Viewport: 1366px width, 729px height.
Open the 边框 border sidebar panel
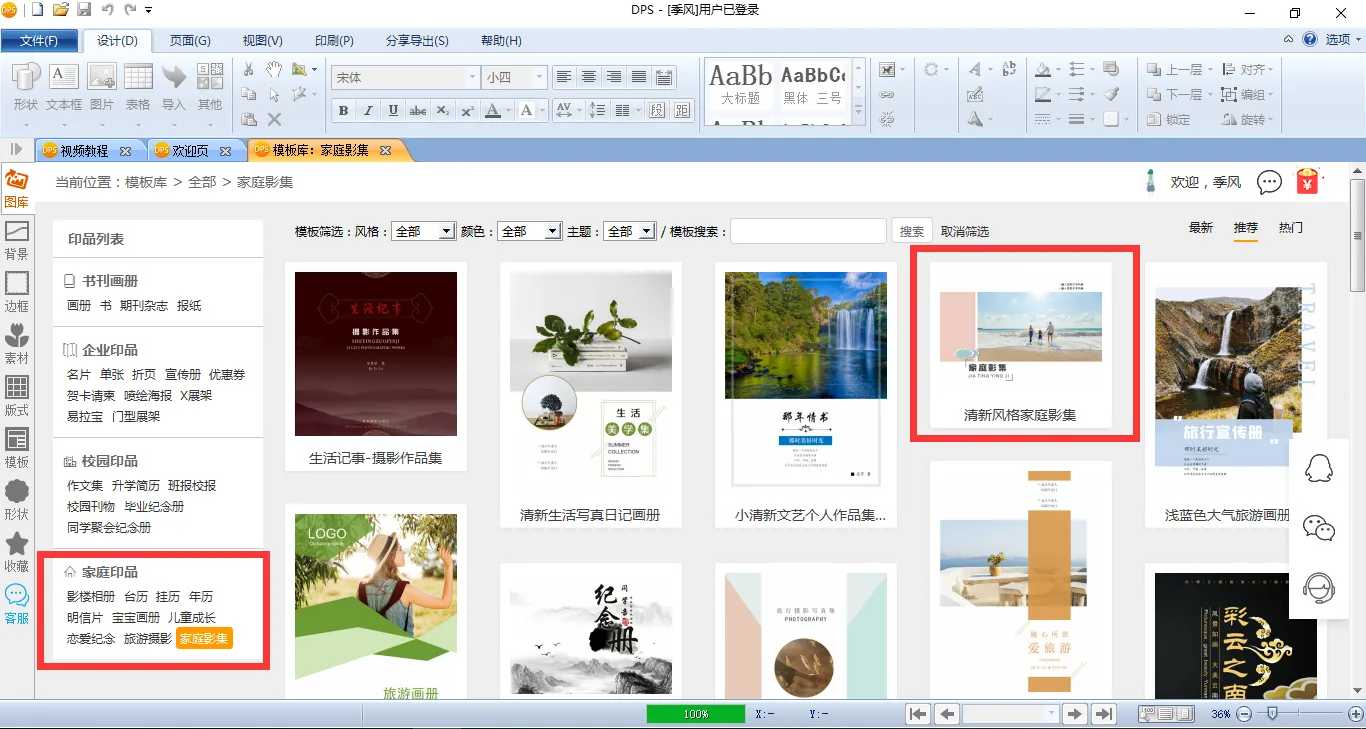[x=17, y=292]
